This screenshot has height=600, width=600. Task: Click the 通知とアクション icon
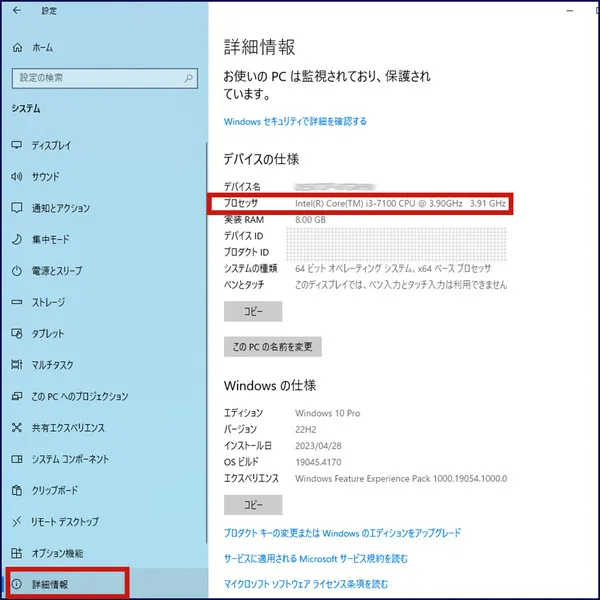16,208
